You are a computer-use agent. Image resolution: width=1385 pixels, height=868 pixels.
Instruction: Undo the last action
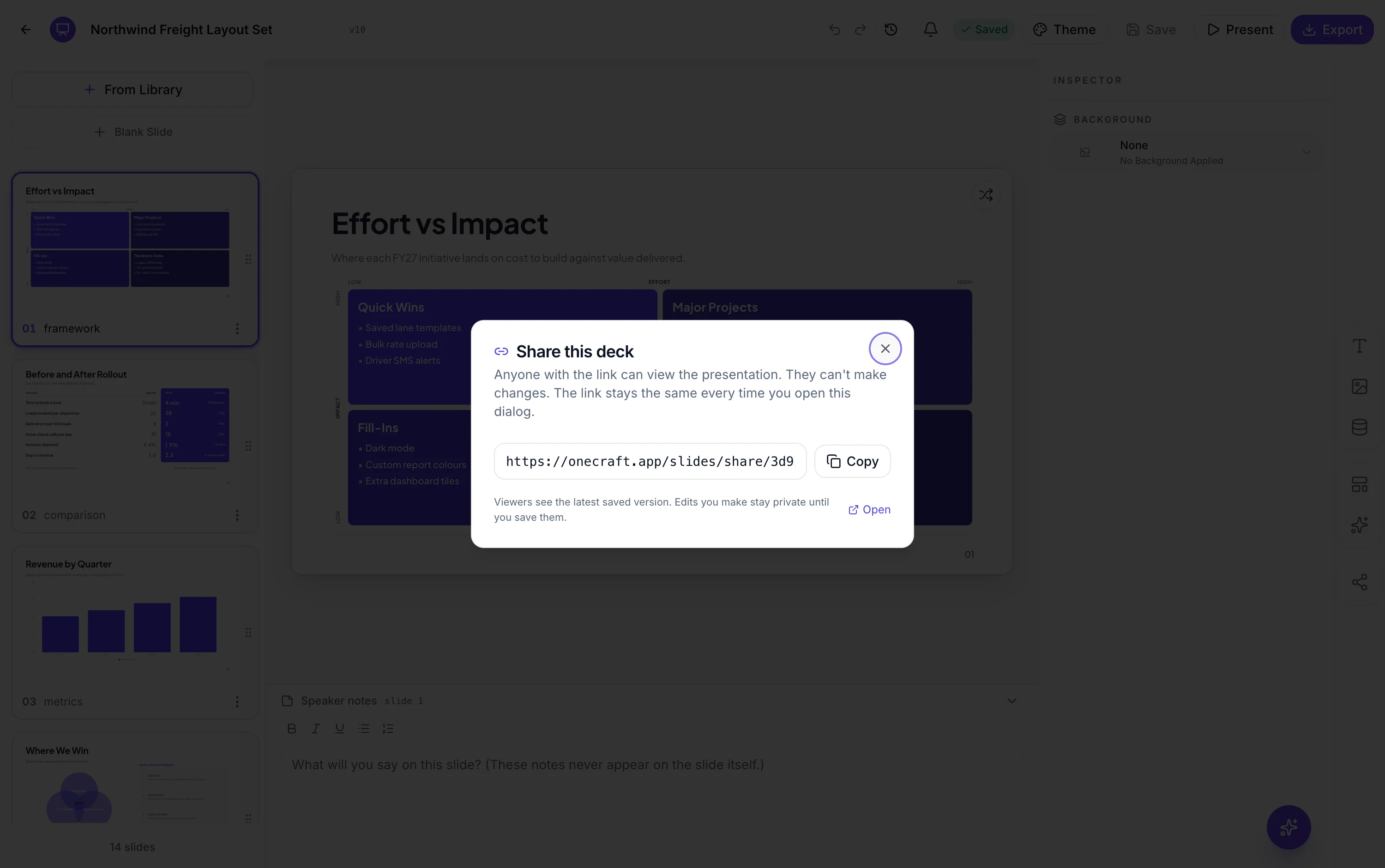[x=835, y=29]
